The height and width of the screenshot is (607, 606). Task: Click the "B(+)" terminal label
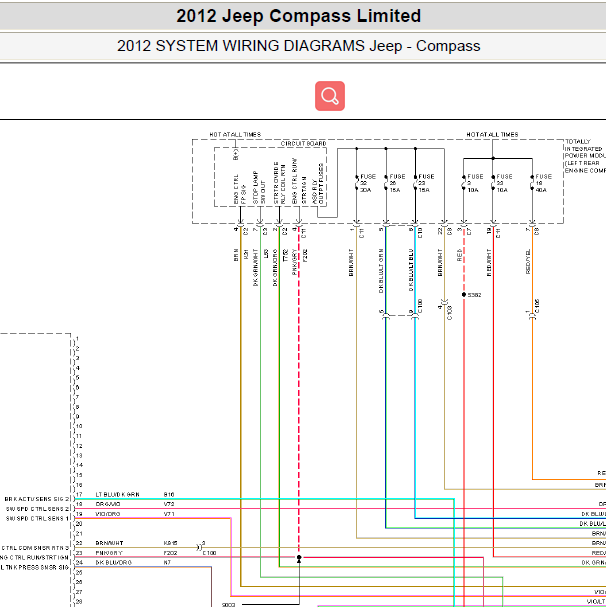tap(236, 154)
